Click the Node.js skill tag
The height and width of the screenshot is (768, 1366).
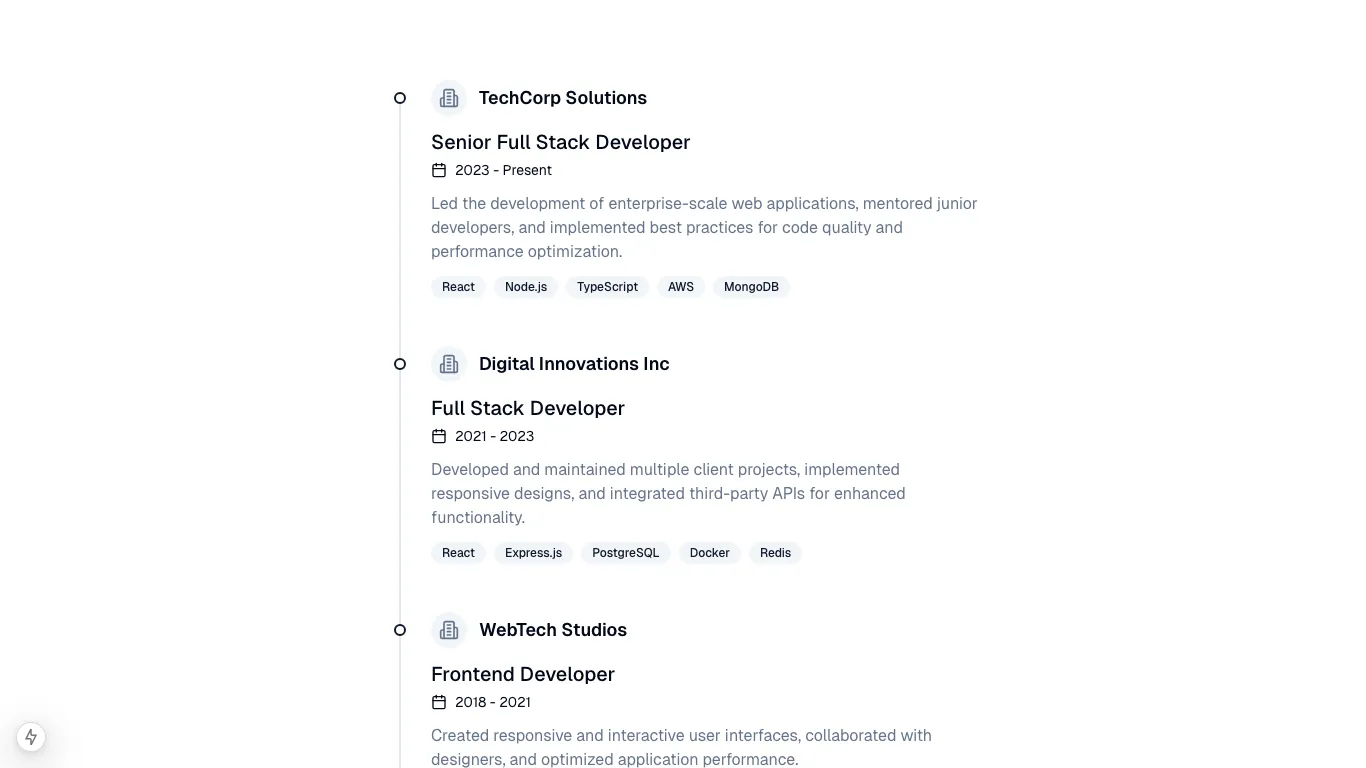click(526, 287)
